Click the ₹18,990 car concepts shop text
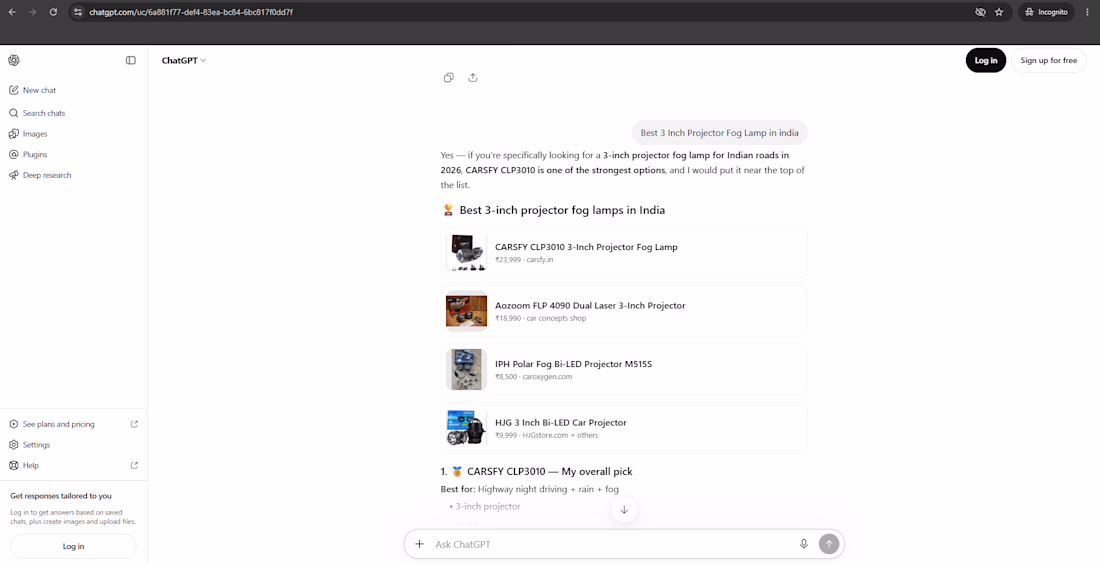 [540, 318]
